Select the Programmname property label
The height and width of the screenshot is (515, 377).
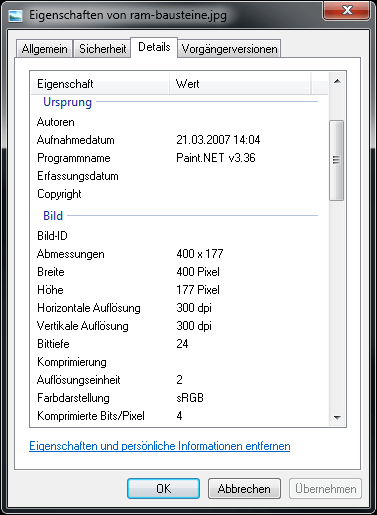pyautogui.click(x=74, y=158)
